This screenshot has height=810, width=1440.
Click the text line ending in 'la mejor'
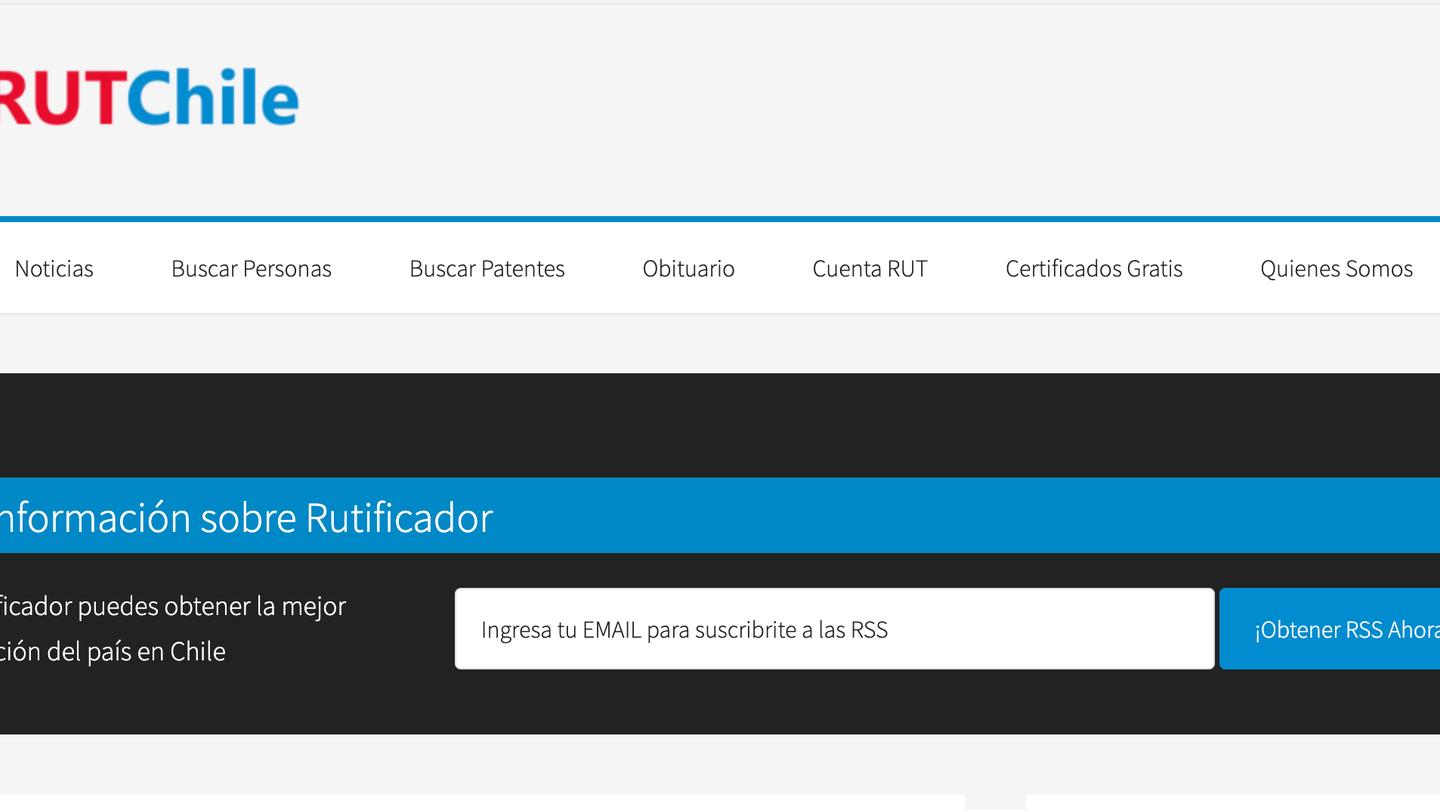click(172, 606)
